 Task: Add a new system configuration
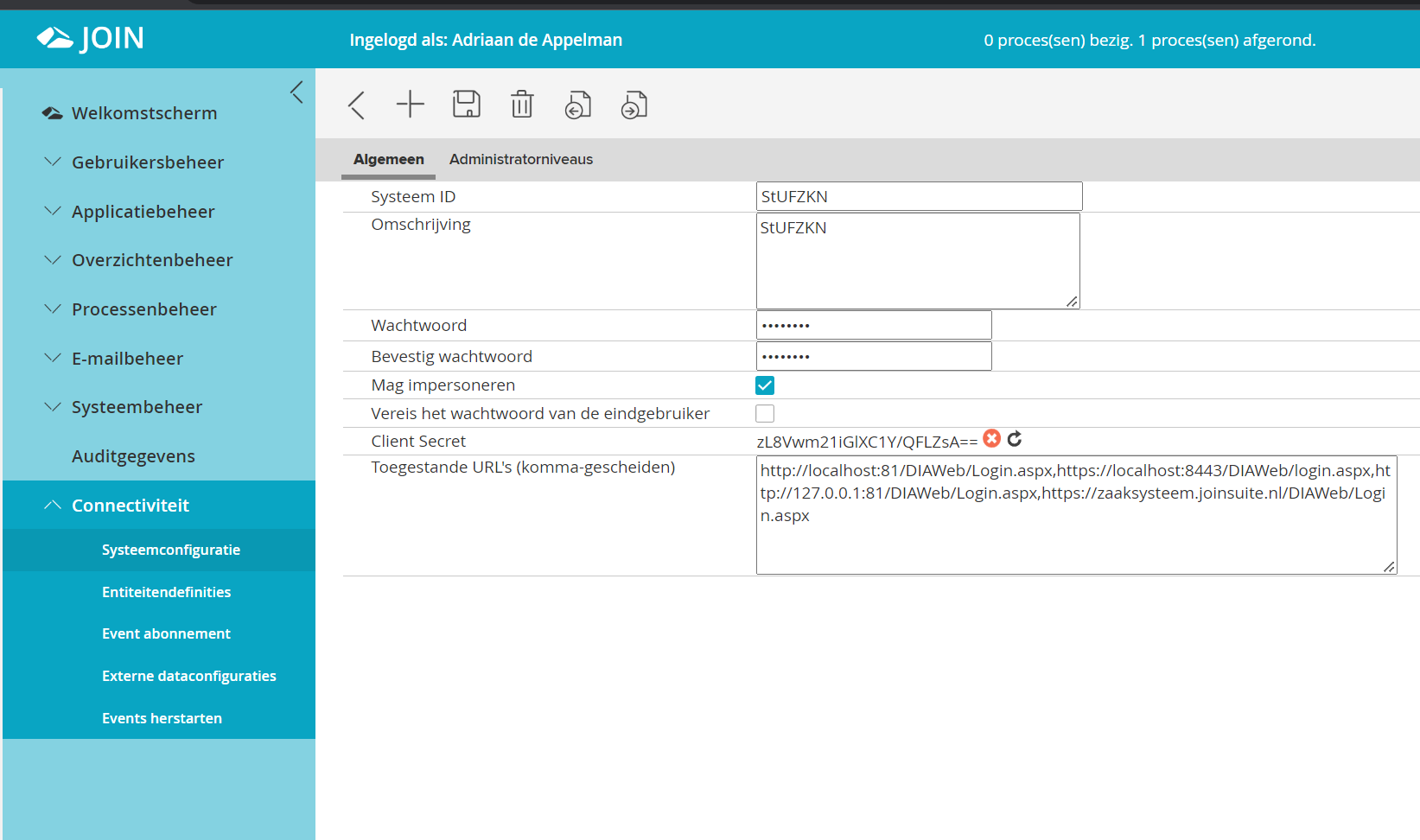tap(411, 105)
